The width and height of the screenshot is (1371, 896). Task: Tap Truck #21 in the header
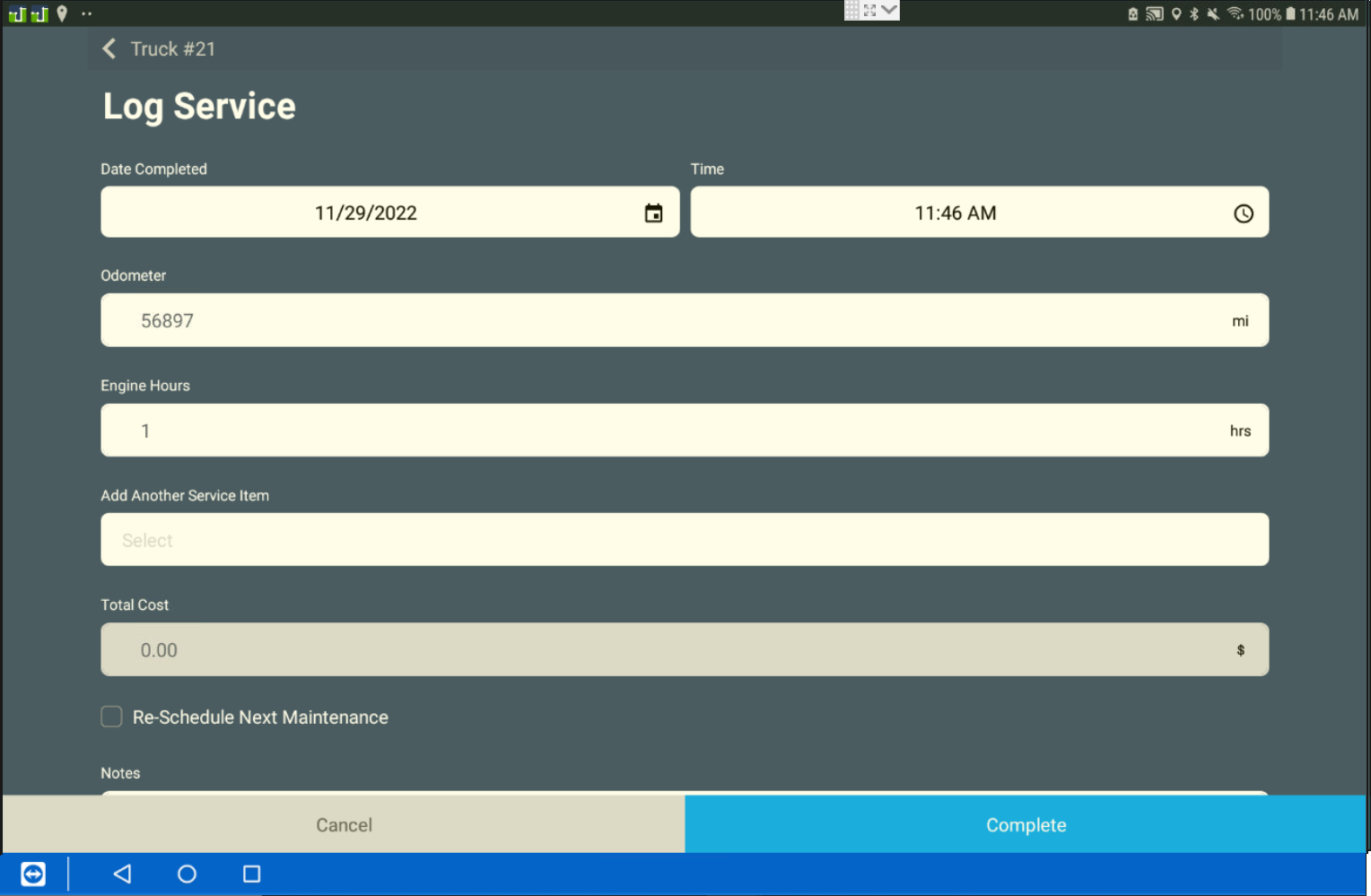click(173, 48)
